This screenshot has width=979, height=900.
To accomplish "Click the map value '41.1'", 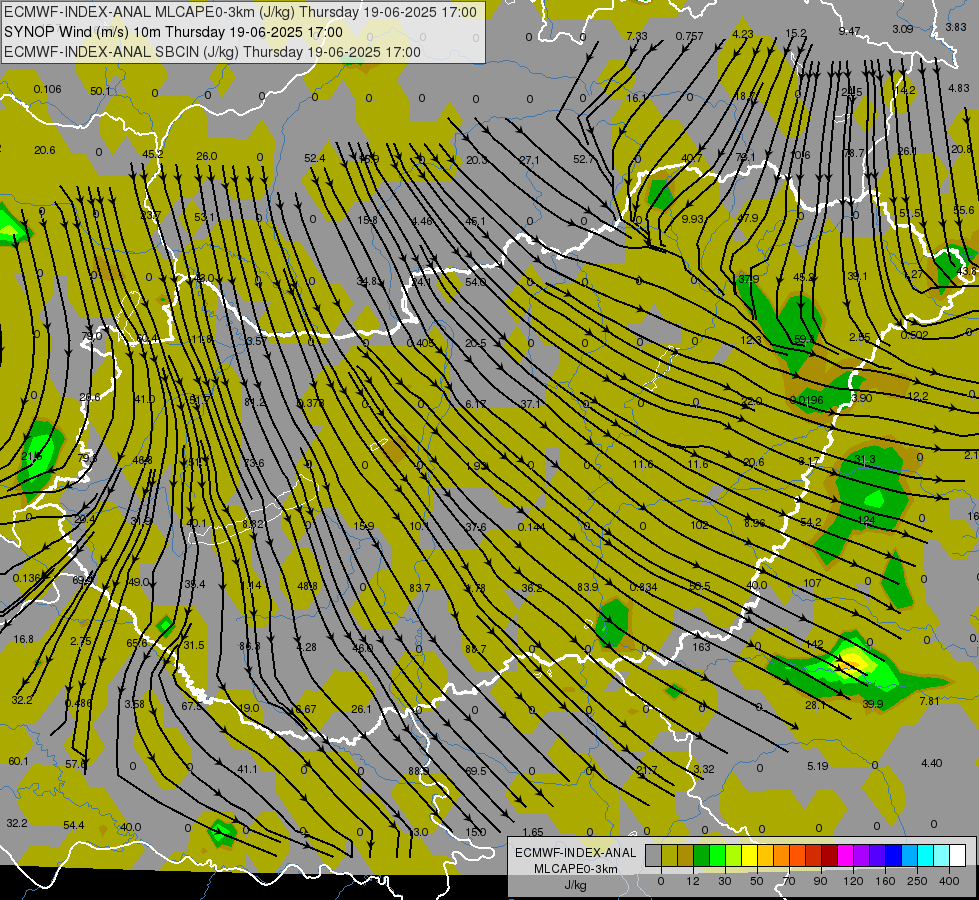I will coord(247,769).
